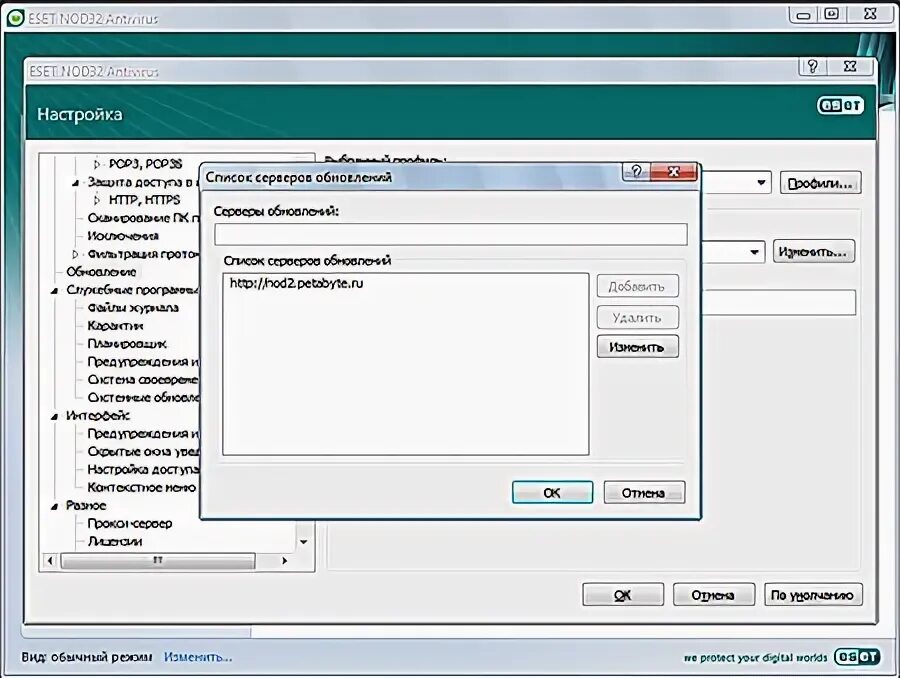Select Карантин in the settings tree
The height and width of the screenshot is (678, 900).
coord(115,326)
